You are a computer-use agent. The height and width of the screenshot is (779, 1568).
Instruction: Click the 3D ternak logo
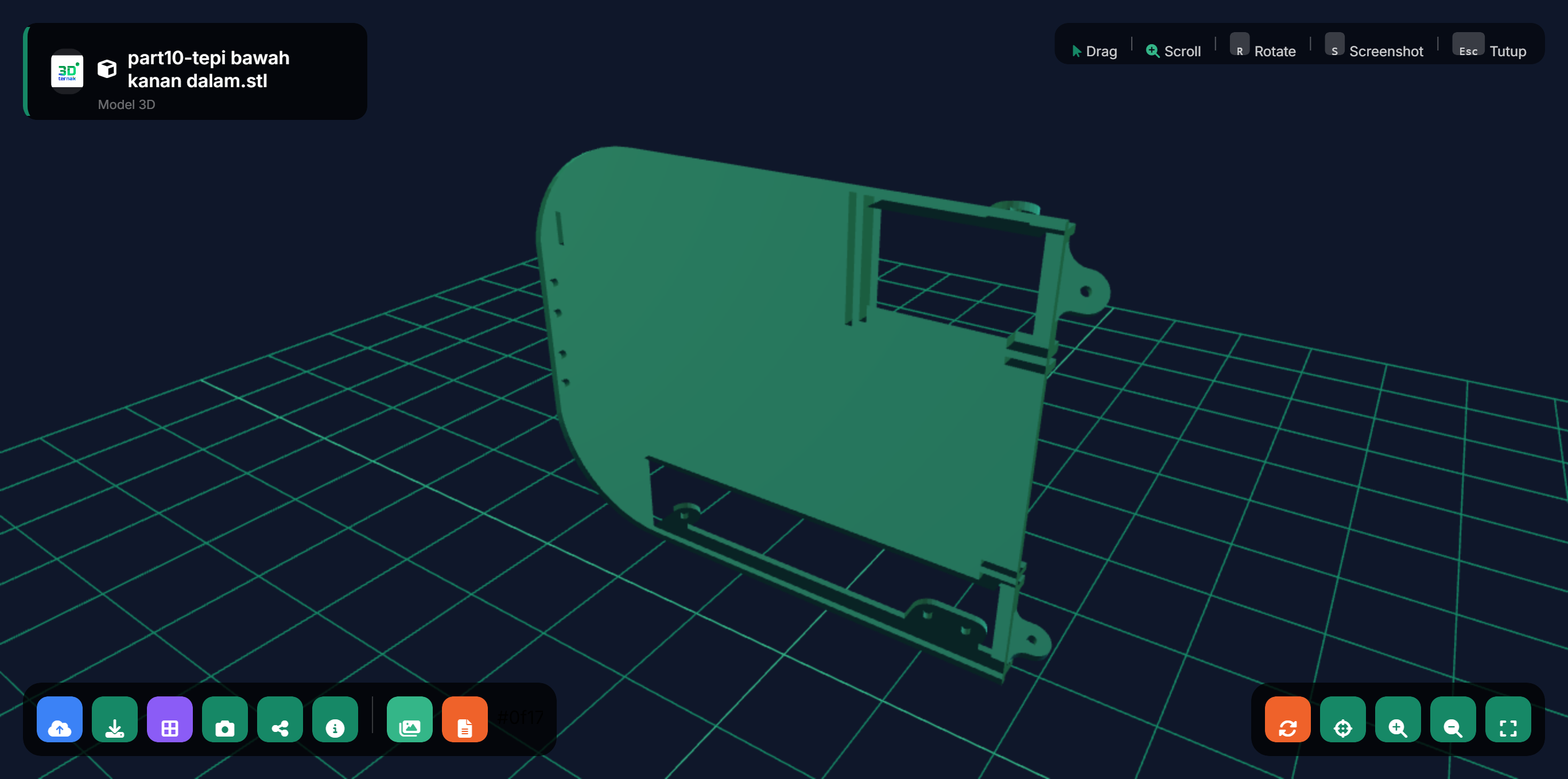pos(67,71)
